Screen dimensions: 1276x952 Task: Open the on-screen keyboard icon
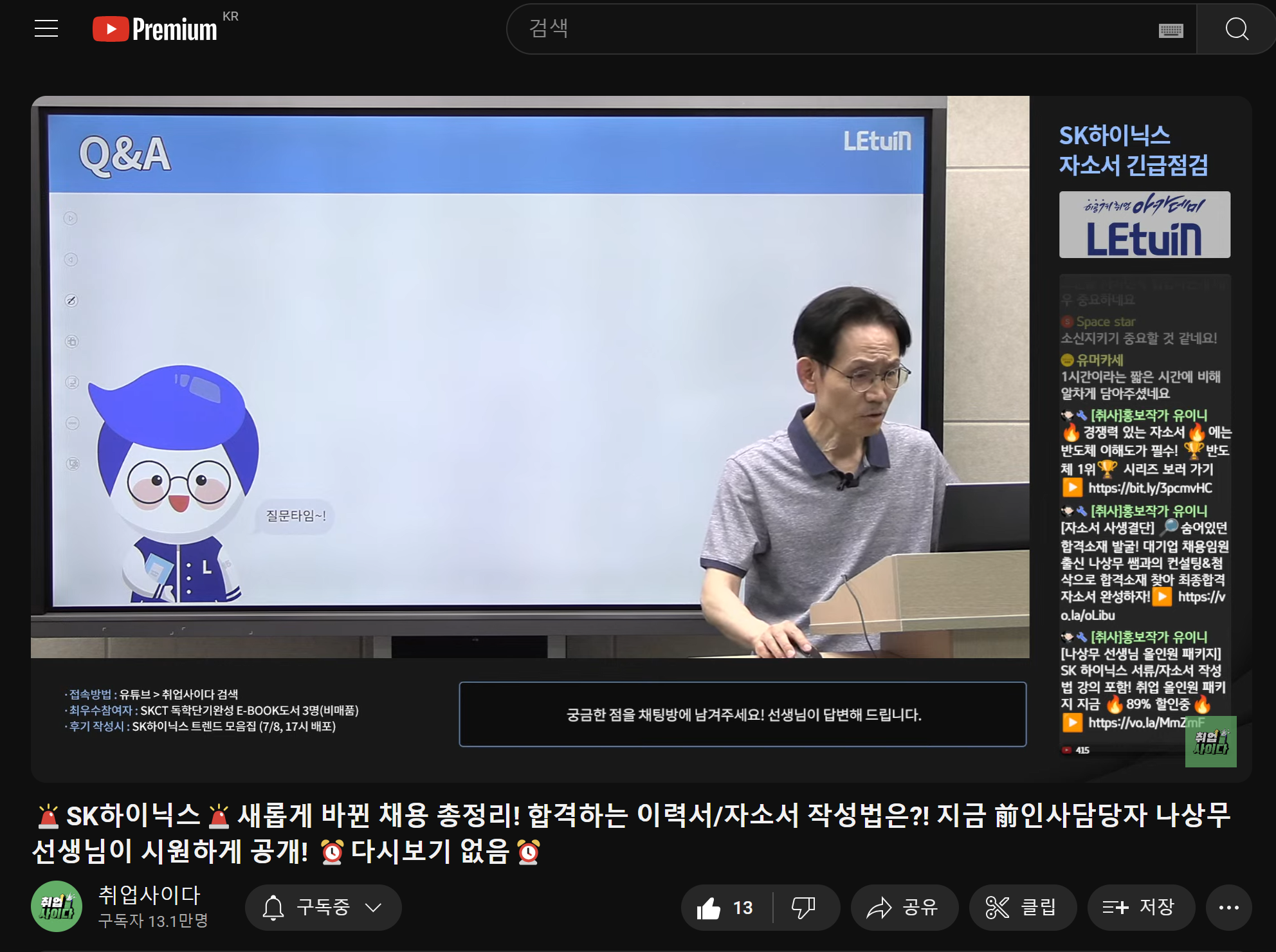(1171, 30)
